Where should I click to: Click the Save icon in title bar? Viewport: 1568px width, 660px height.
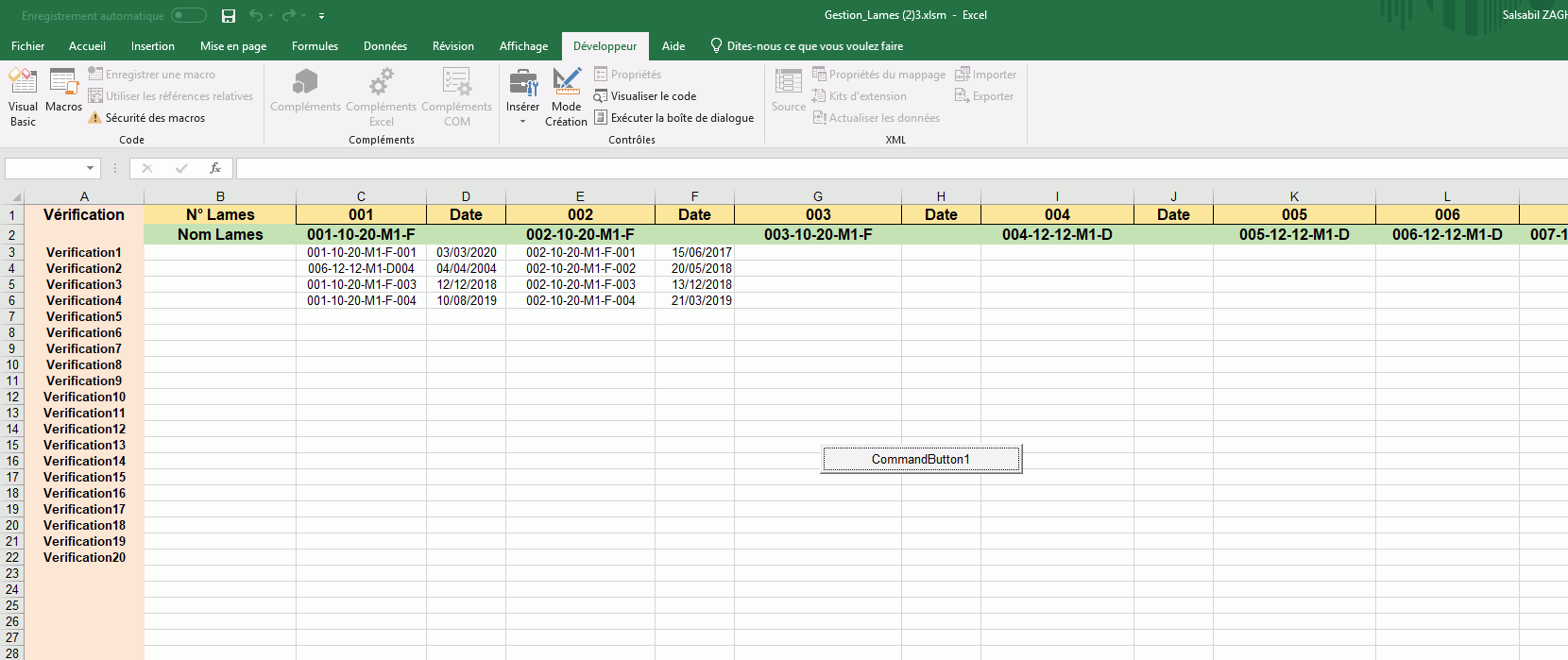[229, 16]
